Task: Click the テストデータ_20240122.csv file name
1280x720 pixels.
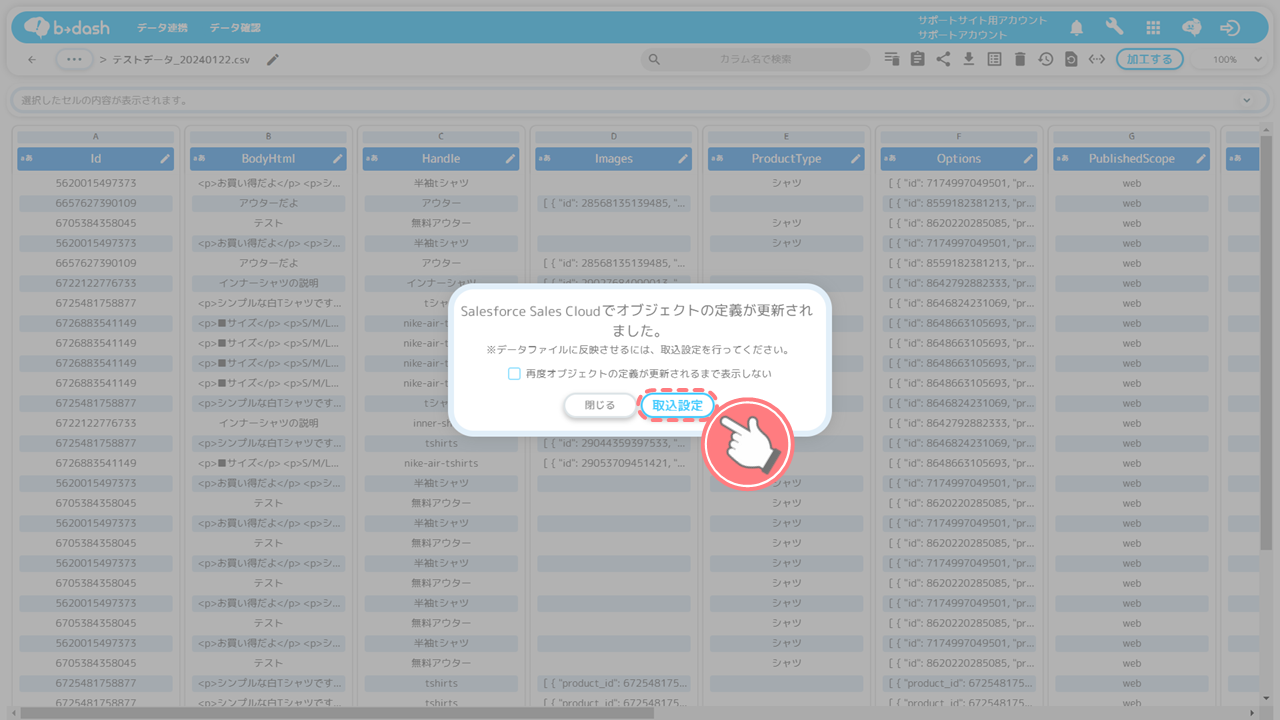Action: coord(181,60)
